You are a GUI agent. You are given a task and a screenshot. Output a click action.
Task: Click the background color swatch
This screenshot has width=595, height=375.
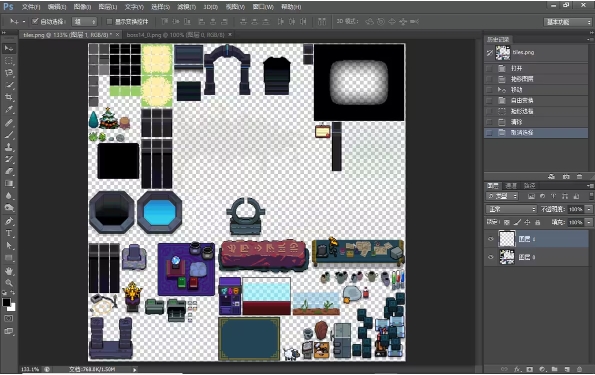[x=13, y=307]
